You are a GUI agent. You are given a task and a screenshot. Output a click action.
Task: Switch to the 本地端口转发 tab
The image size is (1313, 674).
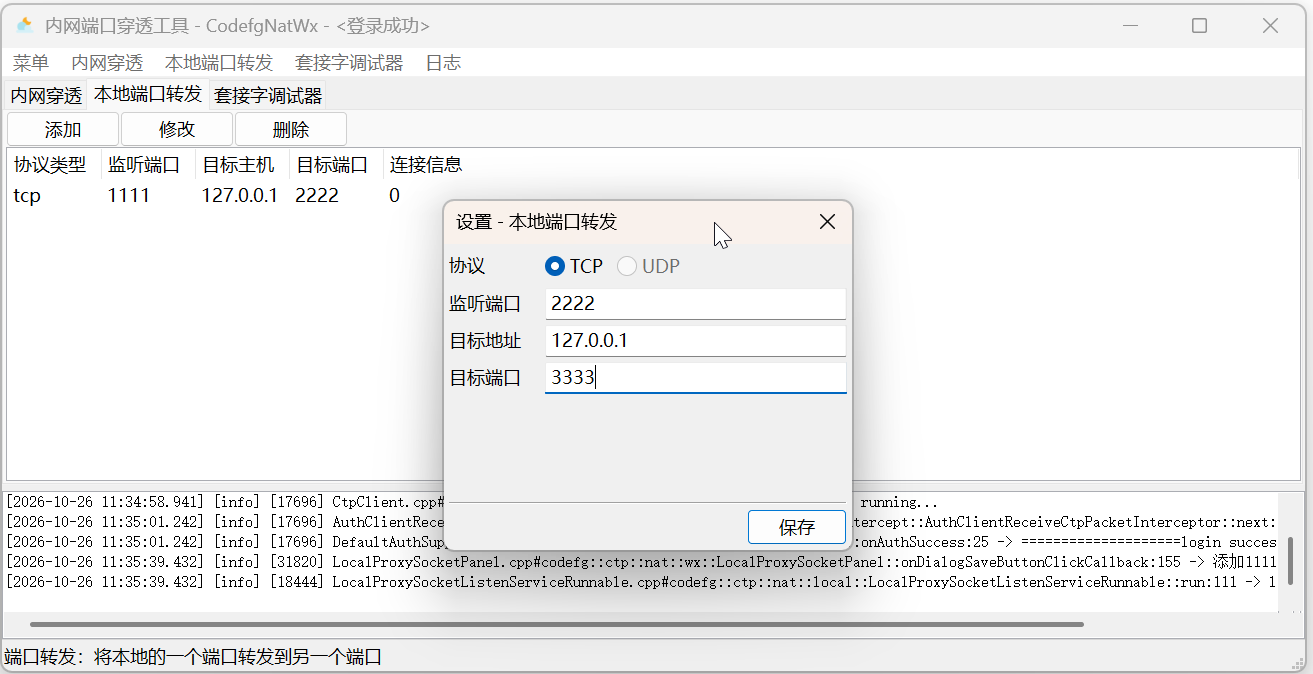(148, 95)
